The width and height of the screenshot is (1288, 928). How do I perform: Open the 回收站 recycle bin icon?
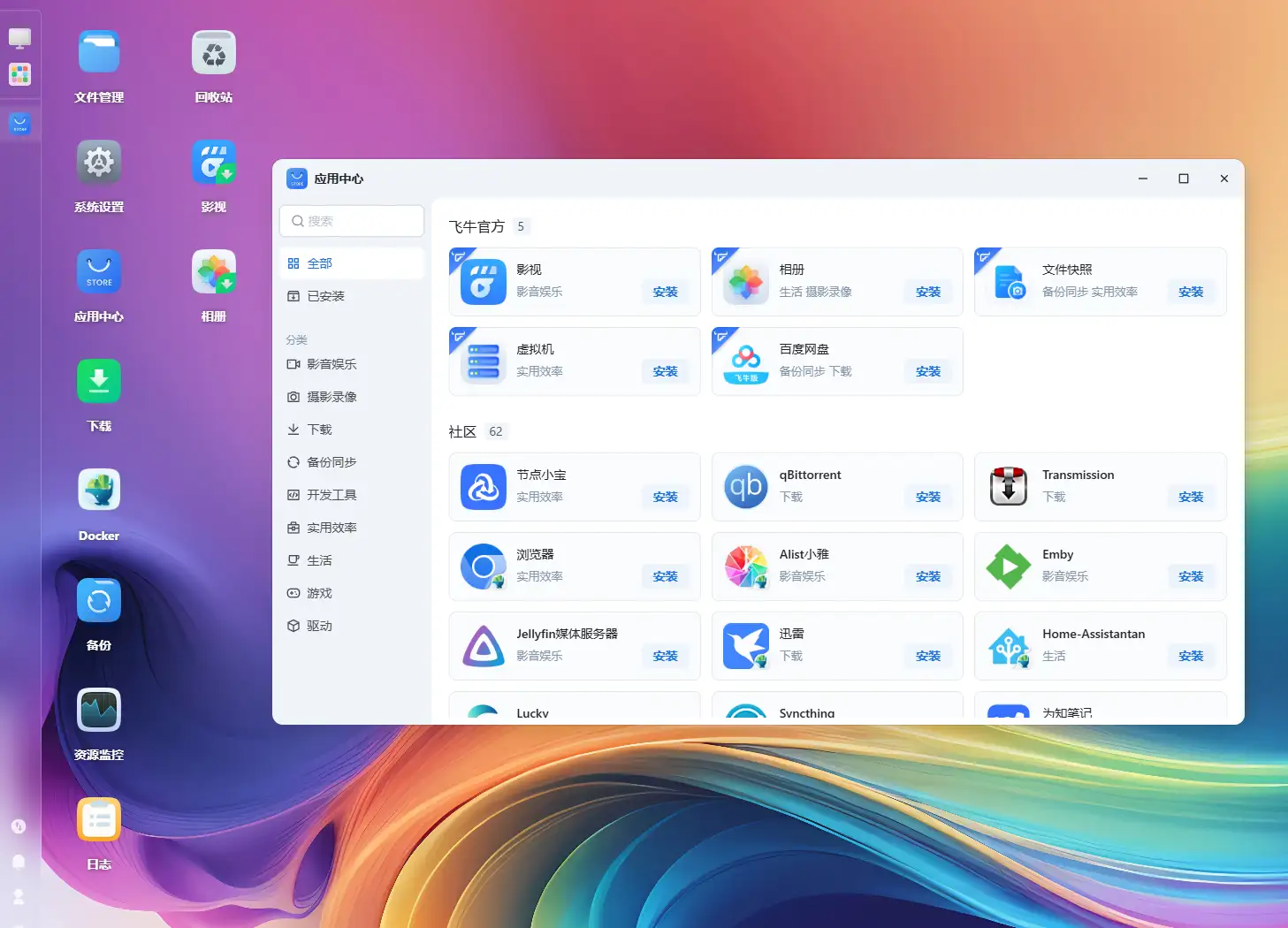(x=213, y=53)
